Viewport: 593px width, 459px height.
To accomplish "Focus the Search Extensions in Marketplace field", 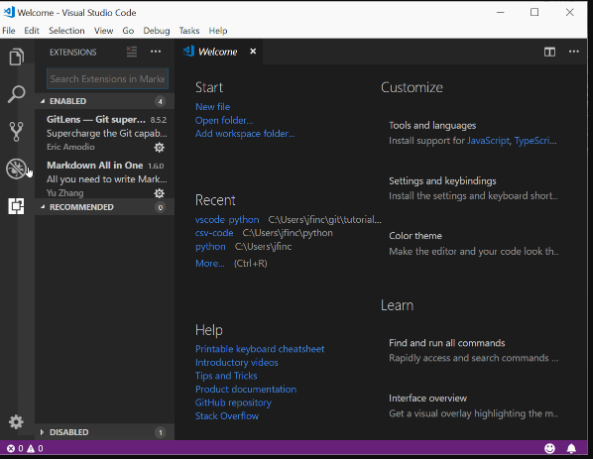I will [107, 79].
